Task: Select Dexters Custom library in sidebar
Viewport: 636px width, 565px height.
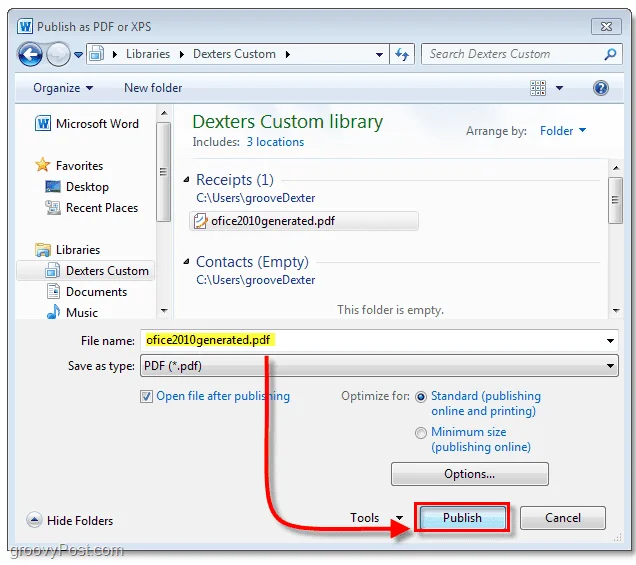Action: (86, 271)
